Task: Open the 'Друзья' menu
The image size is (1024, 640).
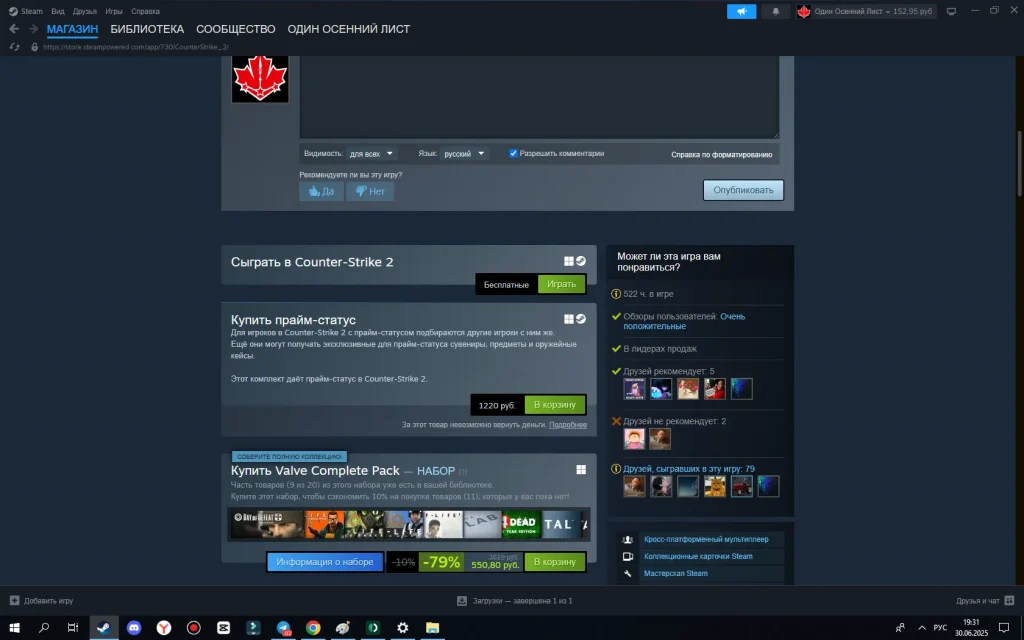Action: (x=84, y=11)
